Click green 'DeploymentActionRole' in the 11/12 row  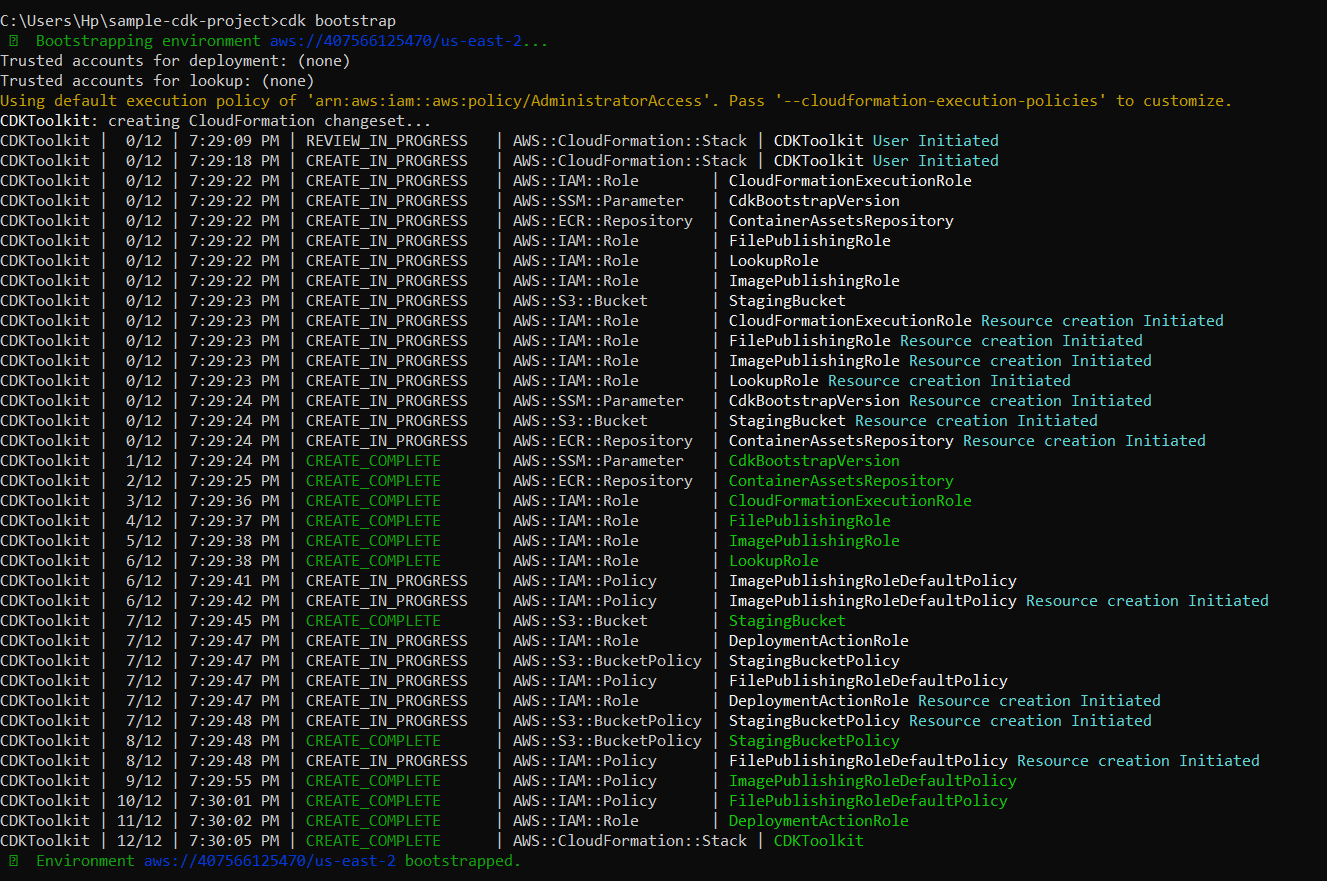(x=819, y=821)
